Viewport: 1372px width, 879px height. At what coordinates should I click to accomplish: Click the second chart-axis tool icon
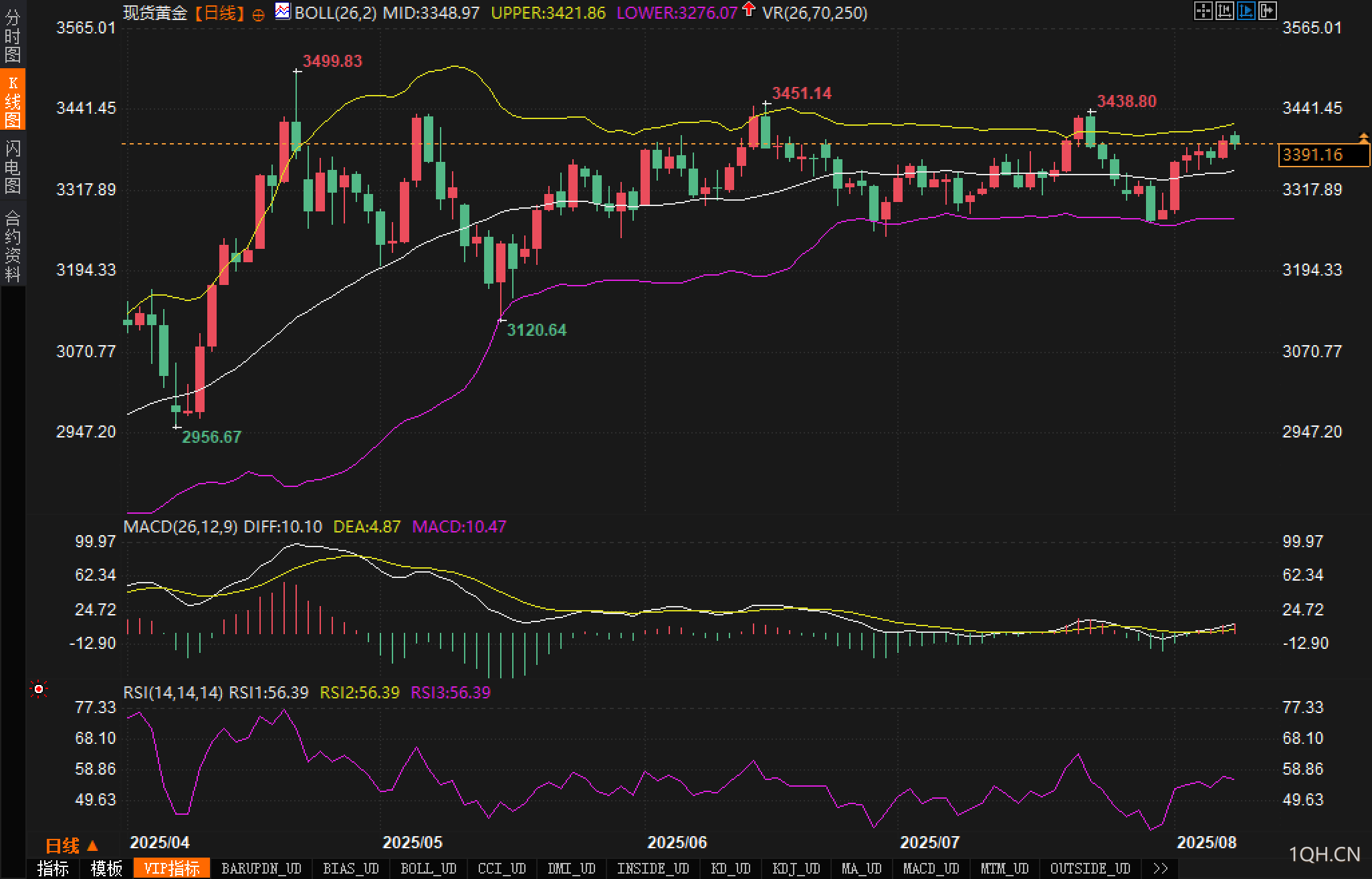(x=1224, y=11)
